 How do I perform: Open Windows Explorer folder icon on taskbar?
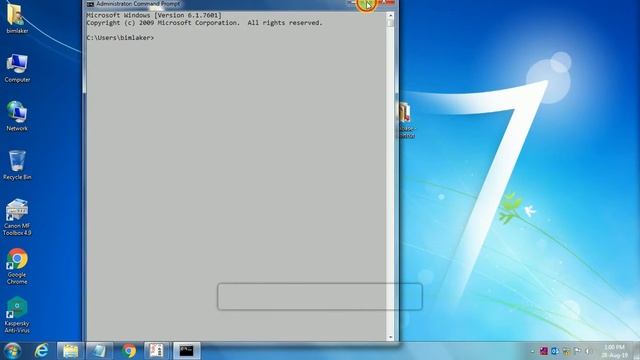pos(71,351)
